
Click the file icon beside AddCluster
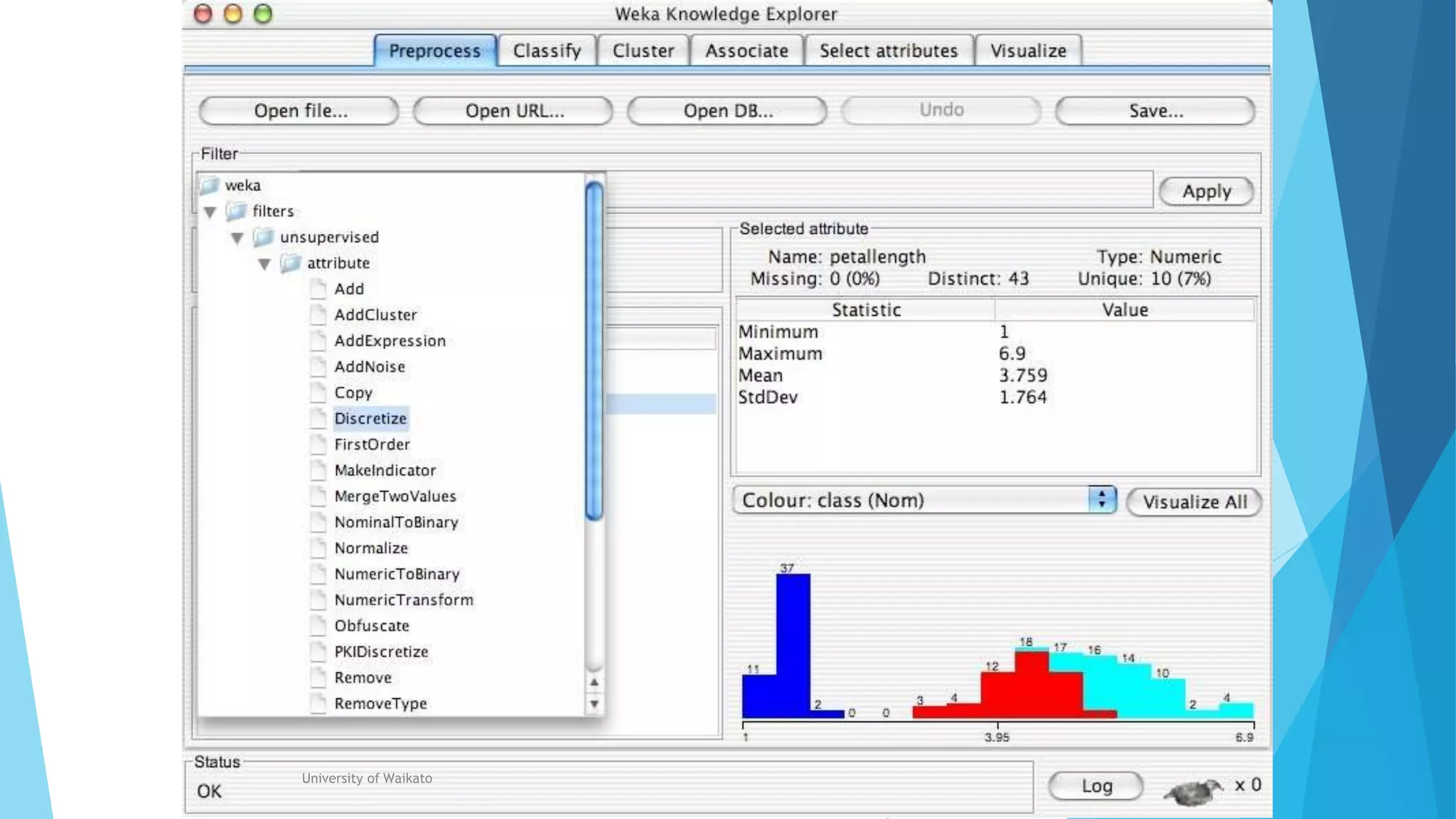318,315
